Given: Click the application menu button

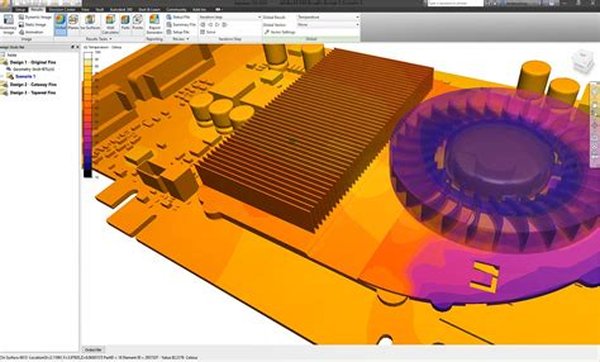Looking at the screenshot, I should point(5,5).
